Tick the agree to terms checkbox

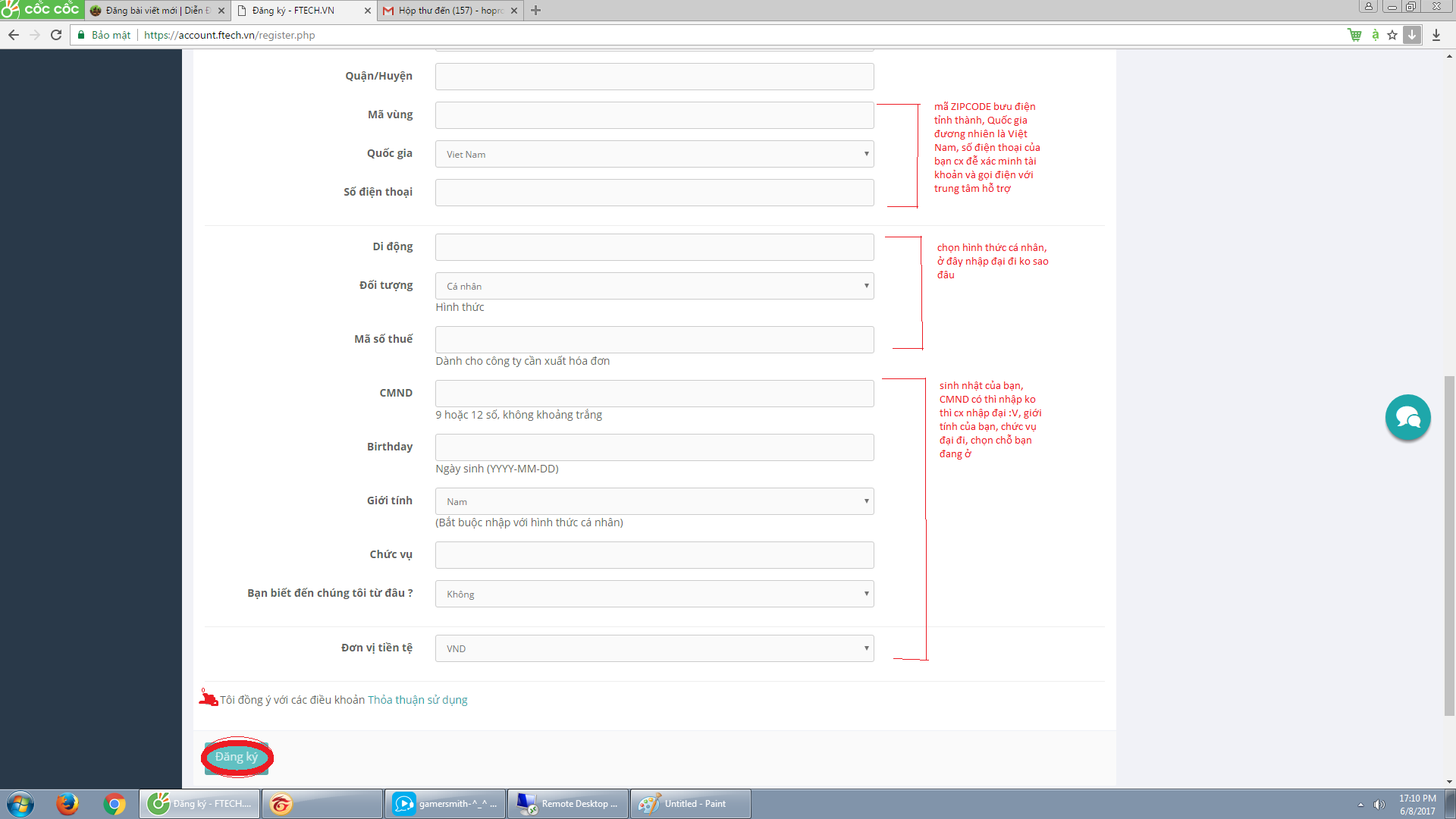210,700
